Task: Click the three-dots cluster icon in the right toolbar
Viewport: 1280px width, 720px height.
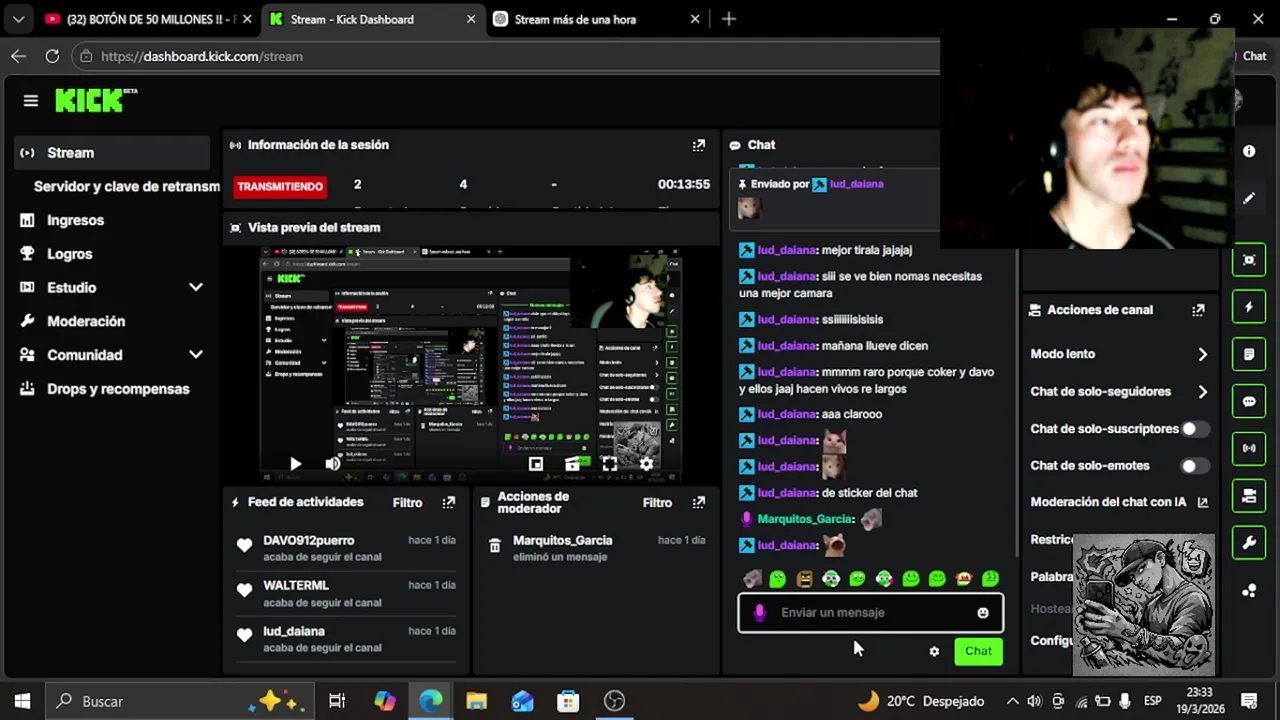Action: click(x=1249, y=591)
